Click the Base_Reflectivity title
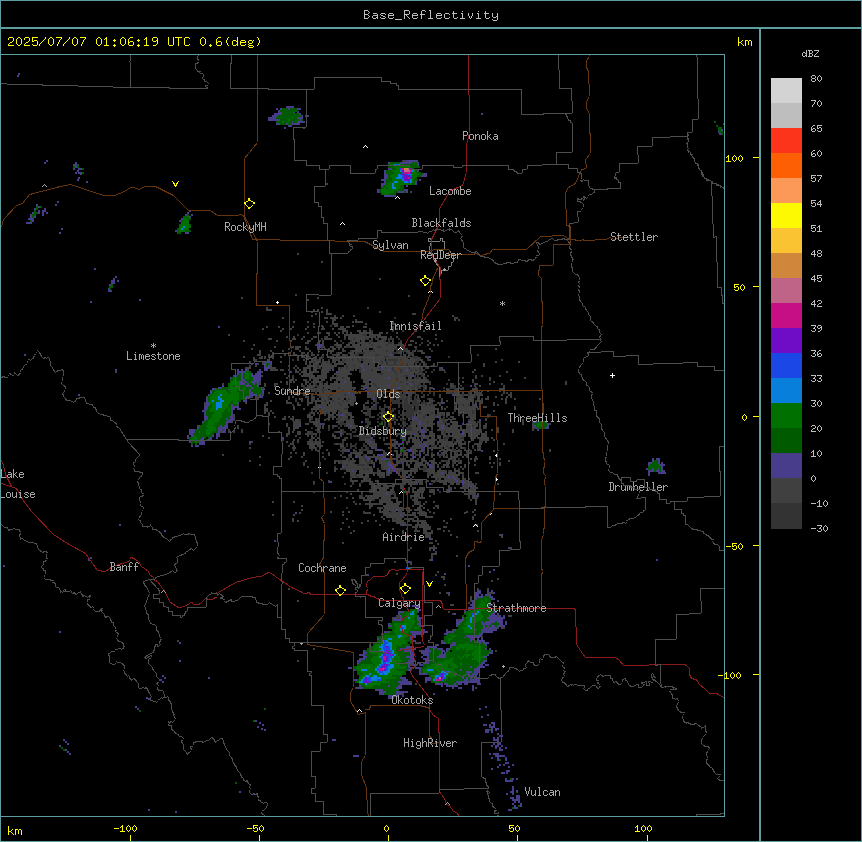This screenshot has height=842, width=862. [x=430, y=15]
